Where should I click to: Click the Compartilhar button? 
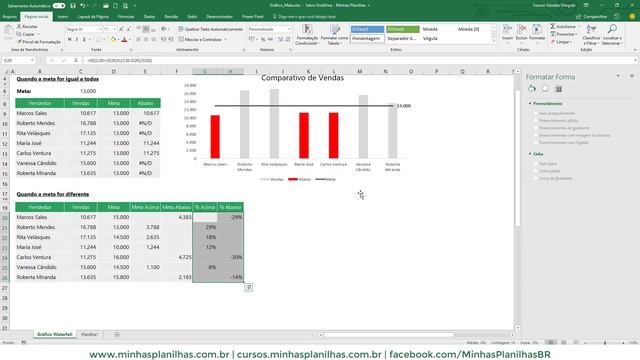pyautogui.click(x=591, y=16)
